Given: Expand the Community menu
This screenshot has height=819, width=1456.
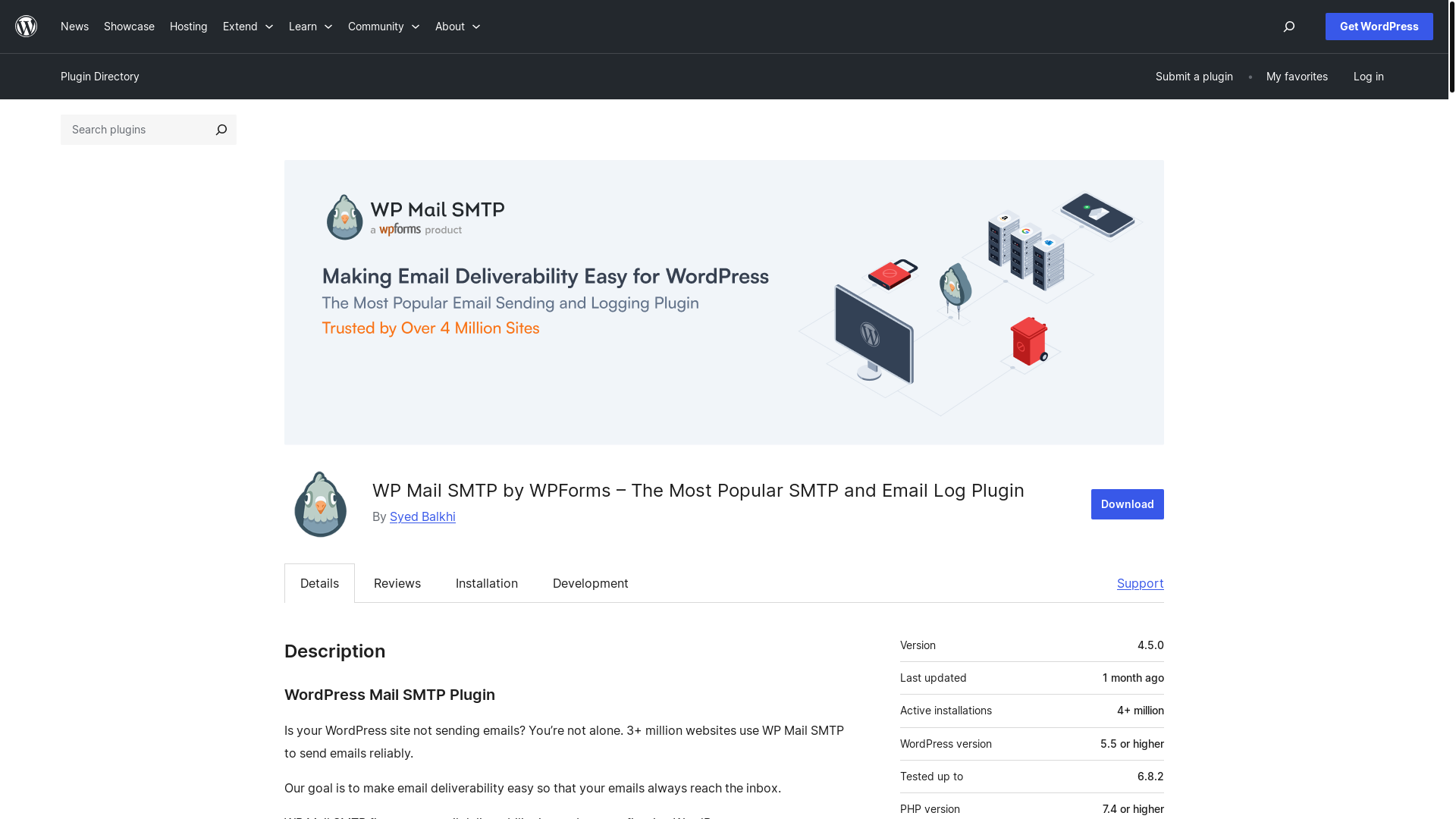Looking at the screenshot, I should 384,27.
